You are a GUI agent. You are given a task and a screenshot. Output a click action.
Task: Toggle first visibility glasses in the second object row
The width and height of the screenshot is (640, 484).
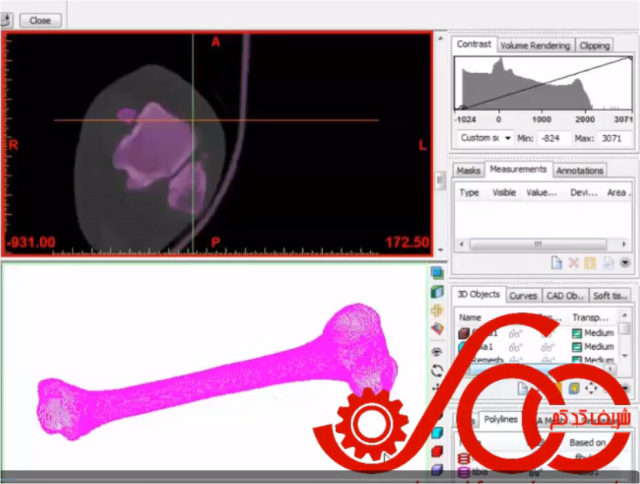coord(515,348)
